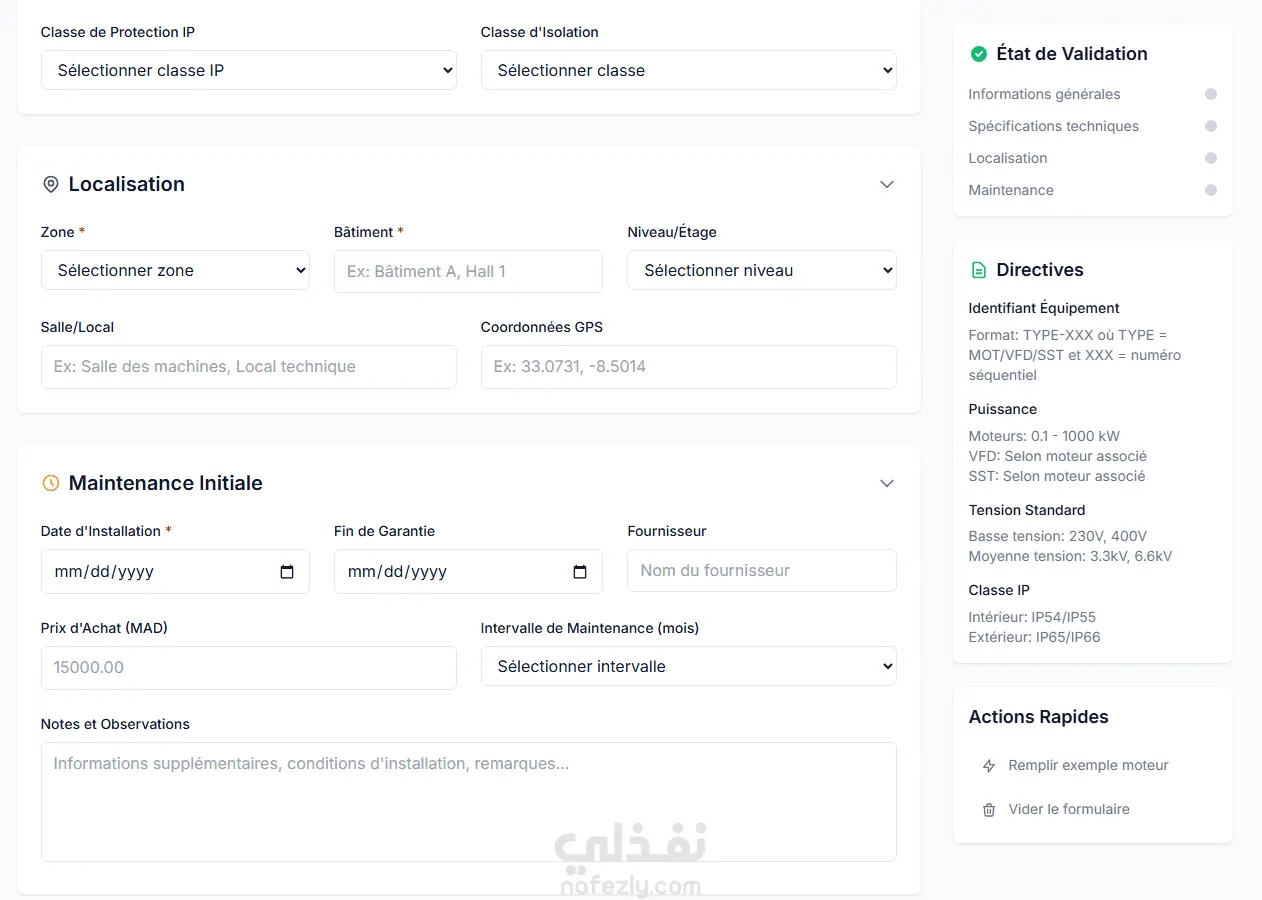
Task: Click the Remplir exemple moteur button
Action: (1088, 765)
